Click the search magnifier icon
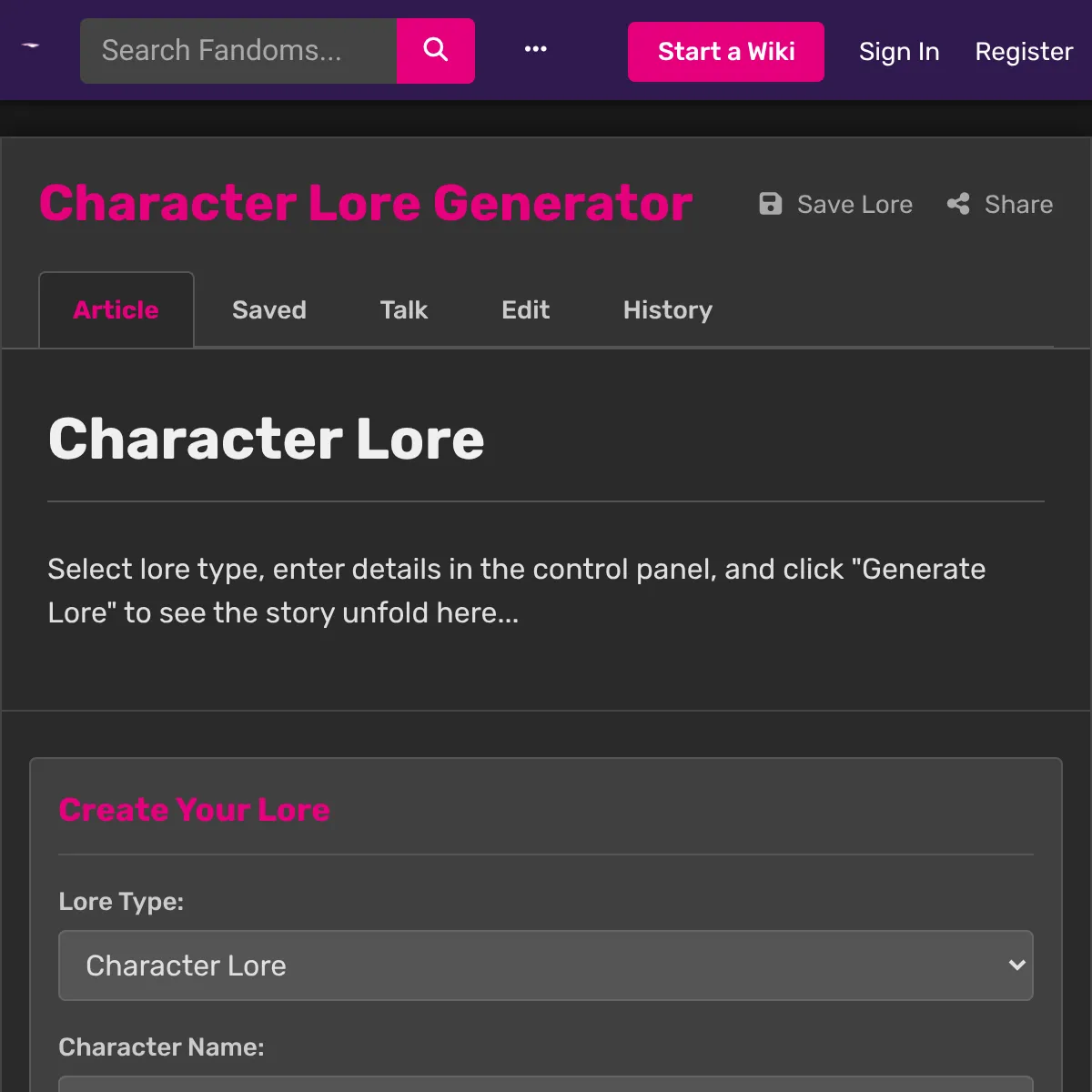 (x=435, y=50)
